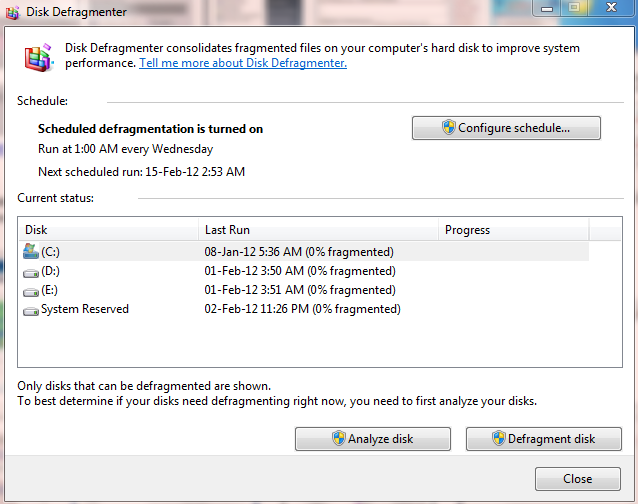Click the large Disk Defragmenter header icon

click(x=39, y=57)
